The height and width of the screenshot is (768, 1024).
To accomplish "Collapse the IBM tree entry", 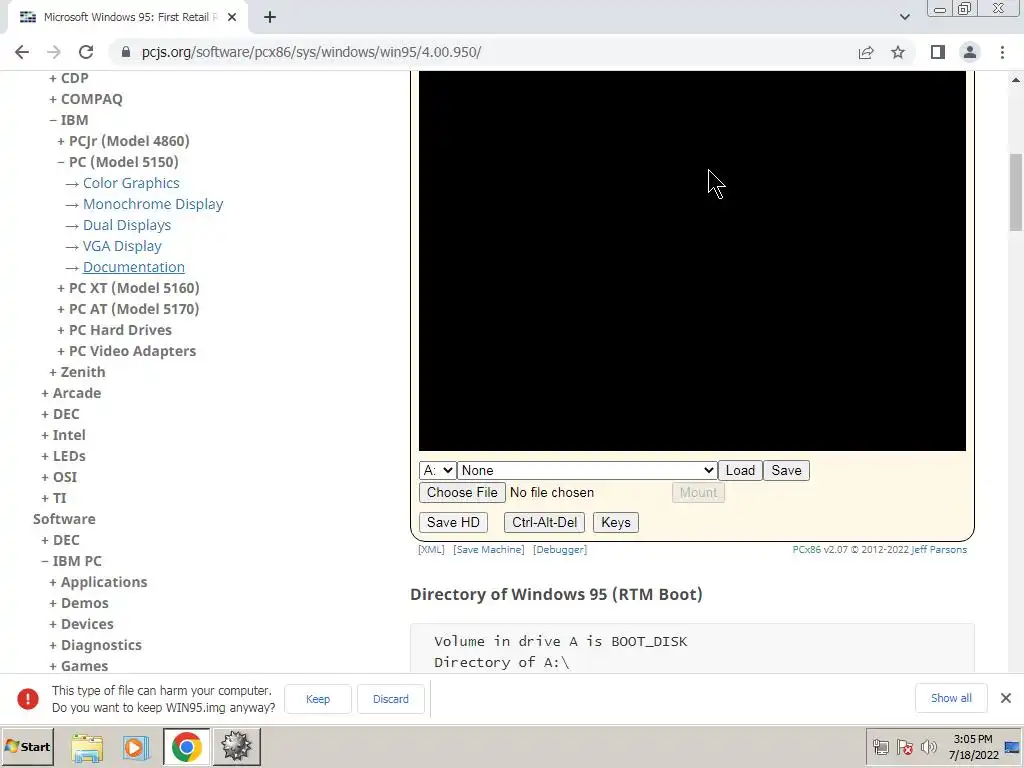I will click(69, 120).
